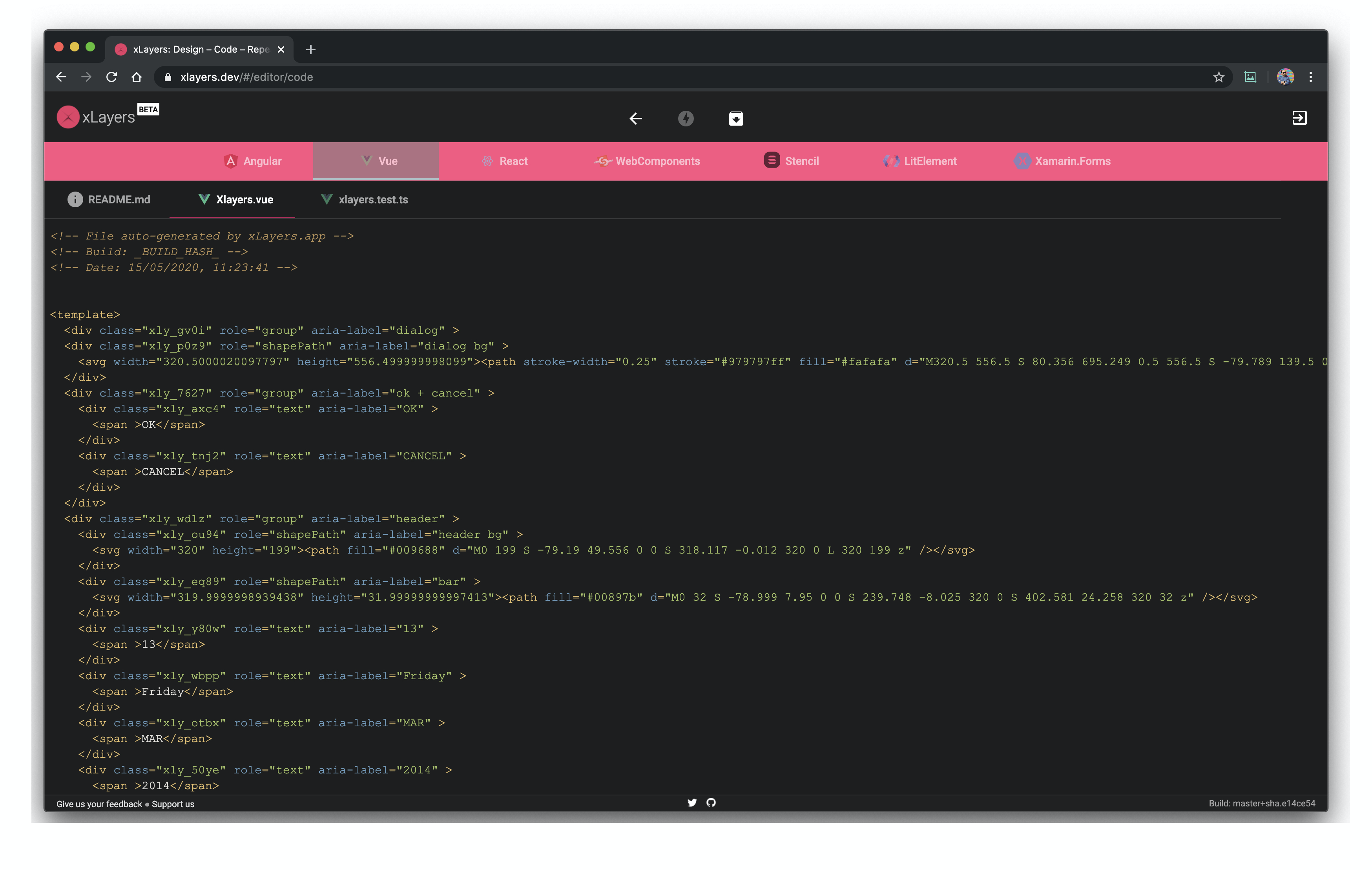The image size is (1372, 870).
Task: Open the Xamarin.Forms tab
Action: [1063, 161]
